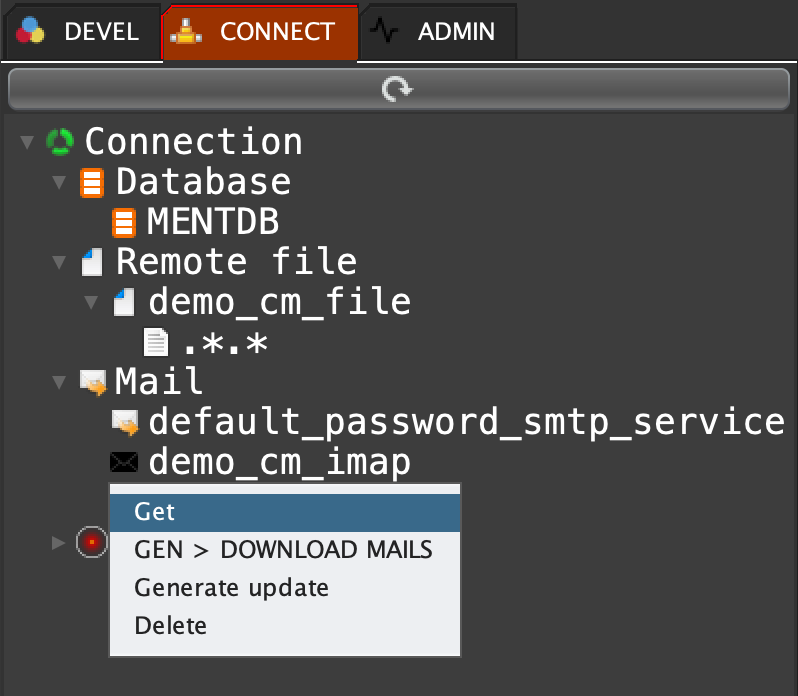This screenshot has width=798, height=696.
Task: Select default_password_smtp_service tree item
Action: 466,422
